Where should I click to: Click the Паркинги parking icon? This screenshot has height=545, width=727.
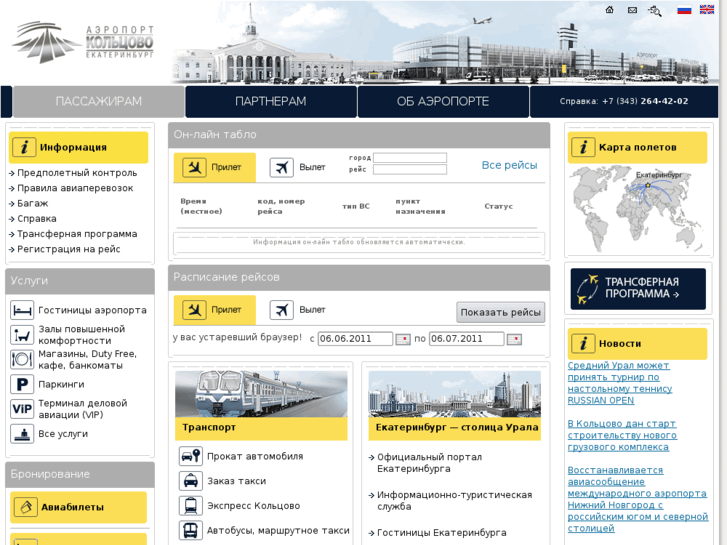click(x=22, y=384)
